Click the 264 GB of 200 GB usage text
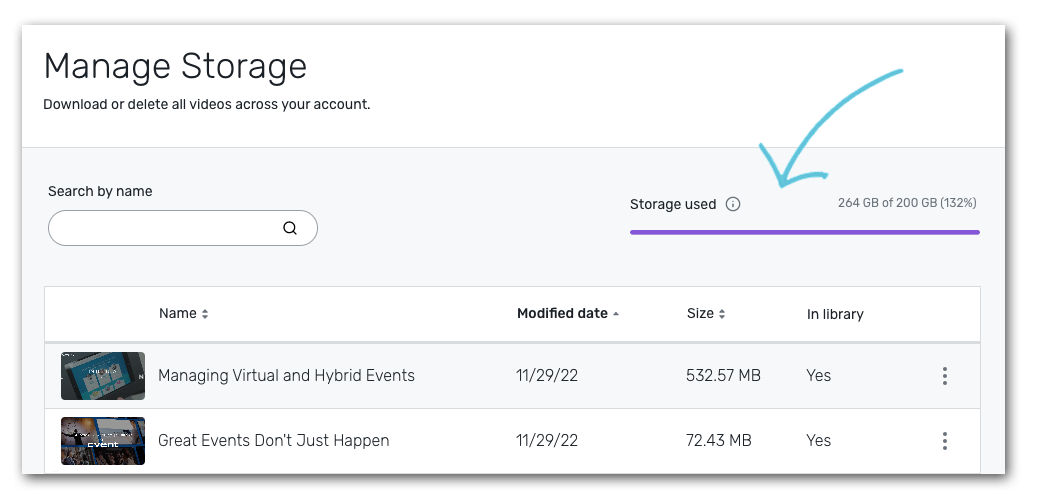Image resolution: width=1039 pixels, height=501 pixels. click(906, 203)
